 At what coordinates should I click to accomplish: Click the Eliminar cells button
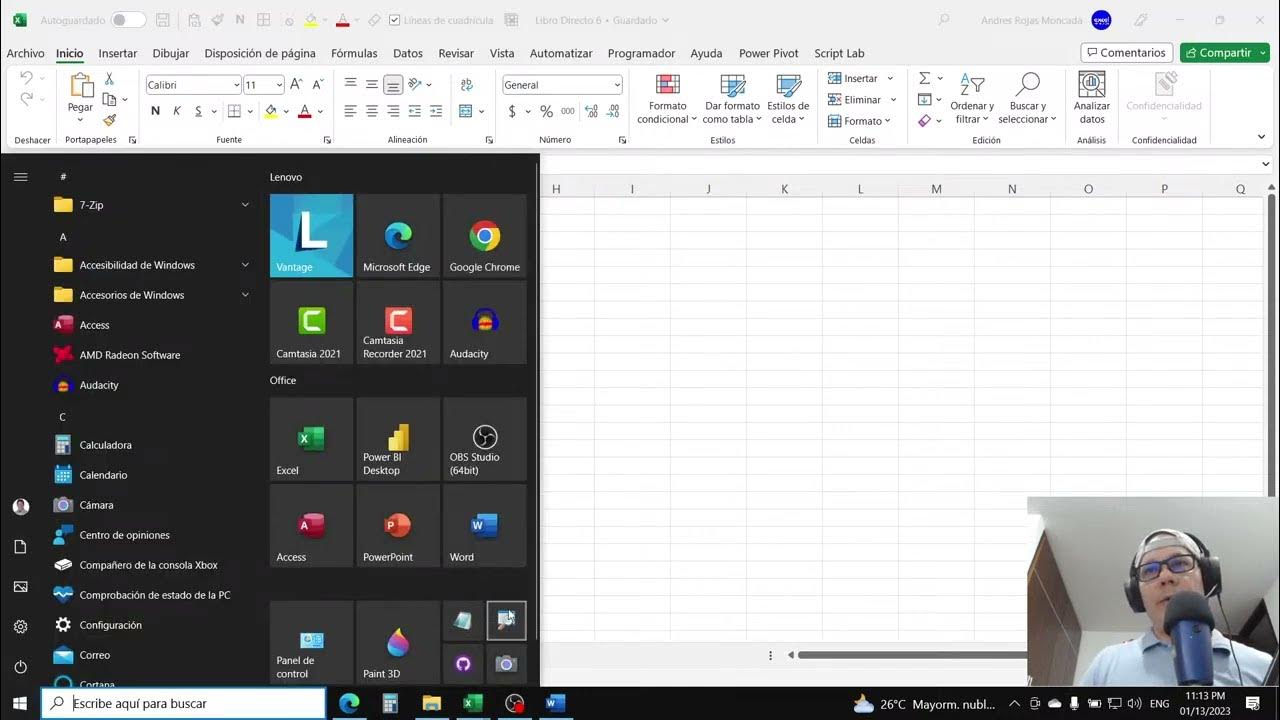[x=862, y=100]
